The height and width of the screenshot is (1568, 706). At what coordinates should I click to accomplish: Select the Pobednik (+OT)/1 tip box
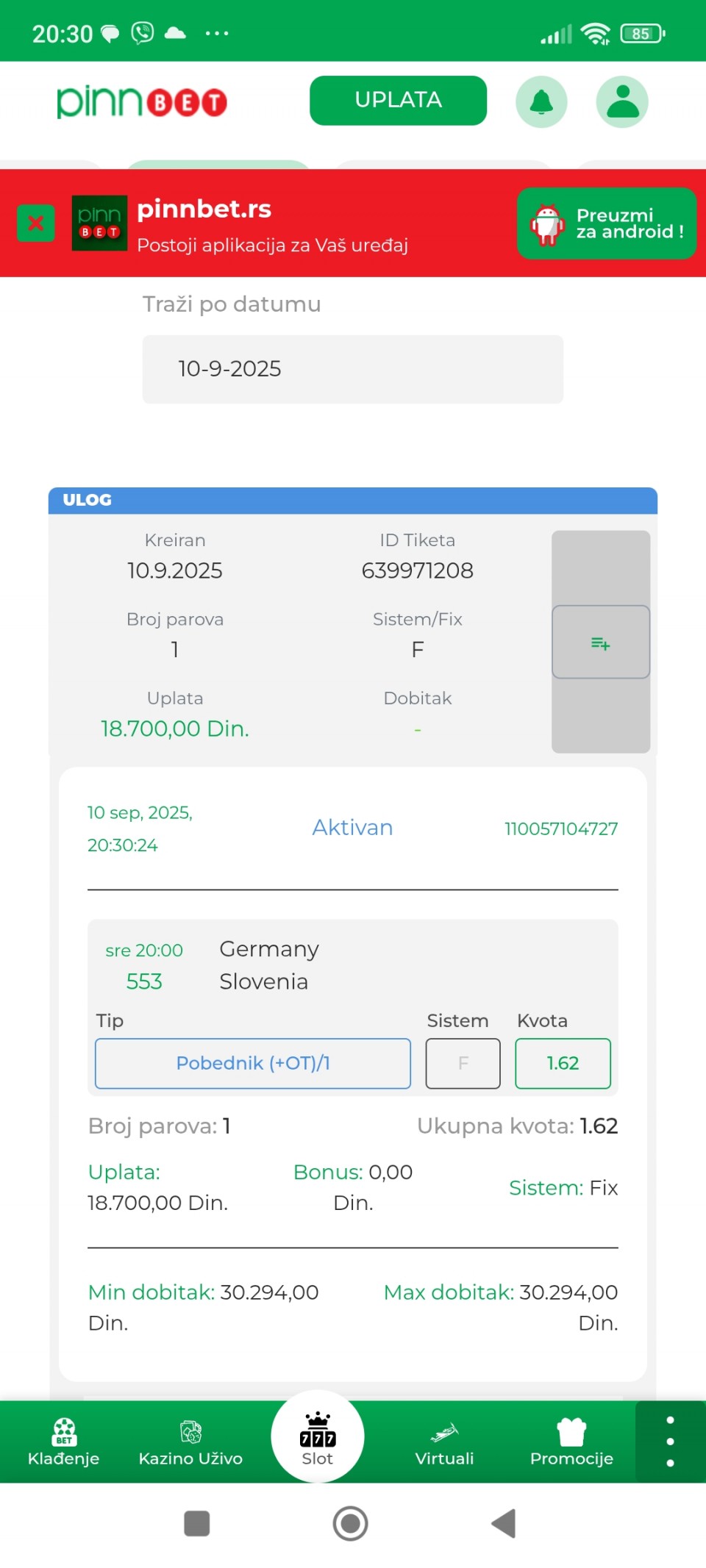pos(253,1063)
